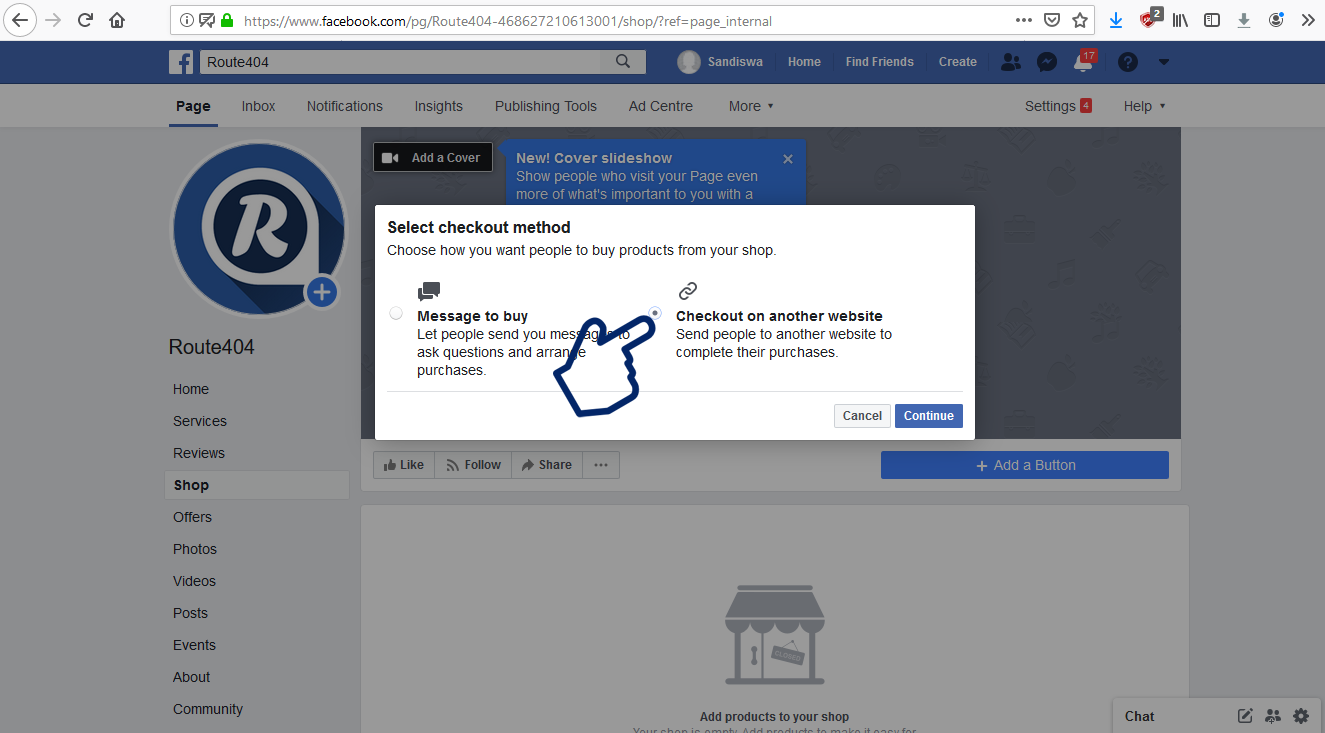The image size is (1325, 733).
Task: Click the new message compose icon in Chat
Action: pos(1245,716)
